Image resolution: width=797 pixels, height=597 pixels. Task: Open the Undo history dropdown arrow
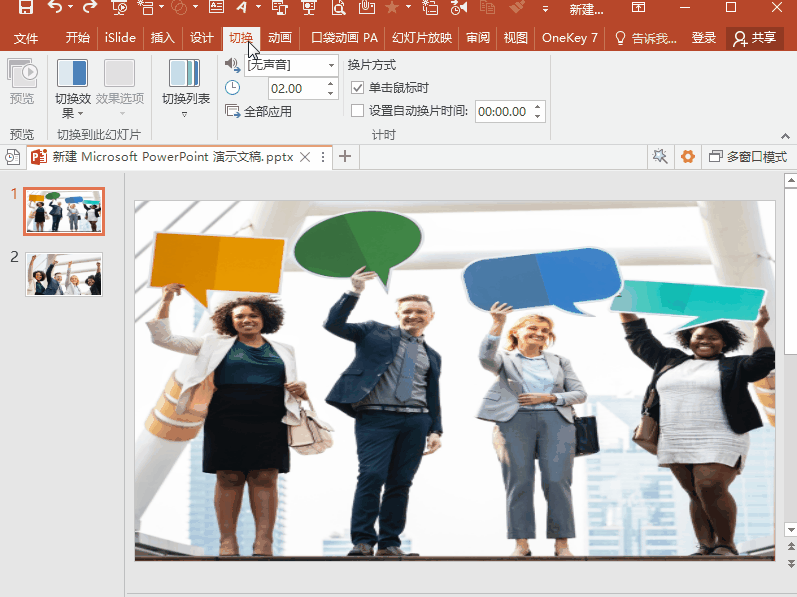tap(71, 7)
